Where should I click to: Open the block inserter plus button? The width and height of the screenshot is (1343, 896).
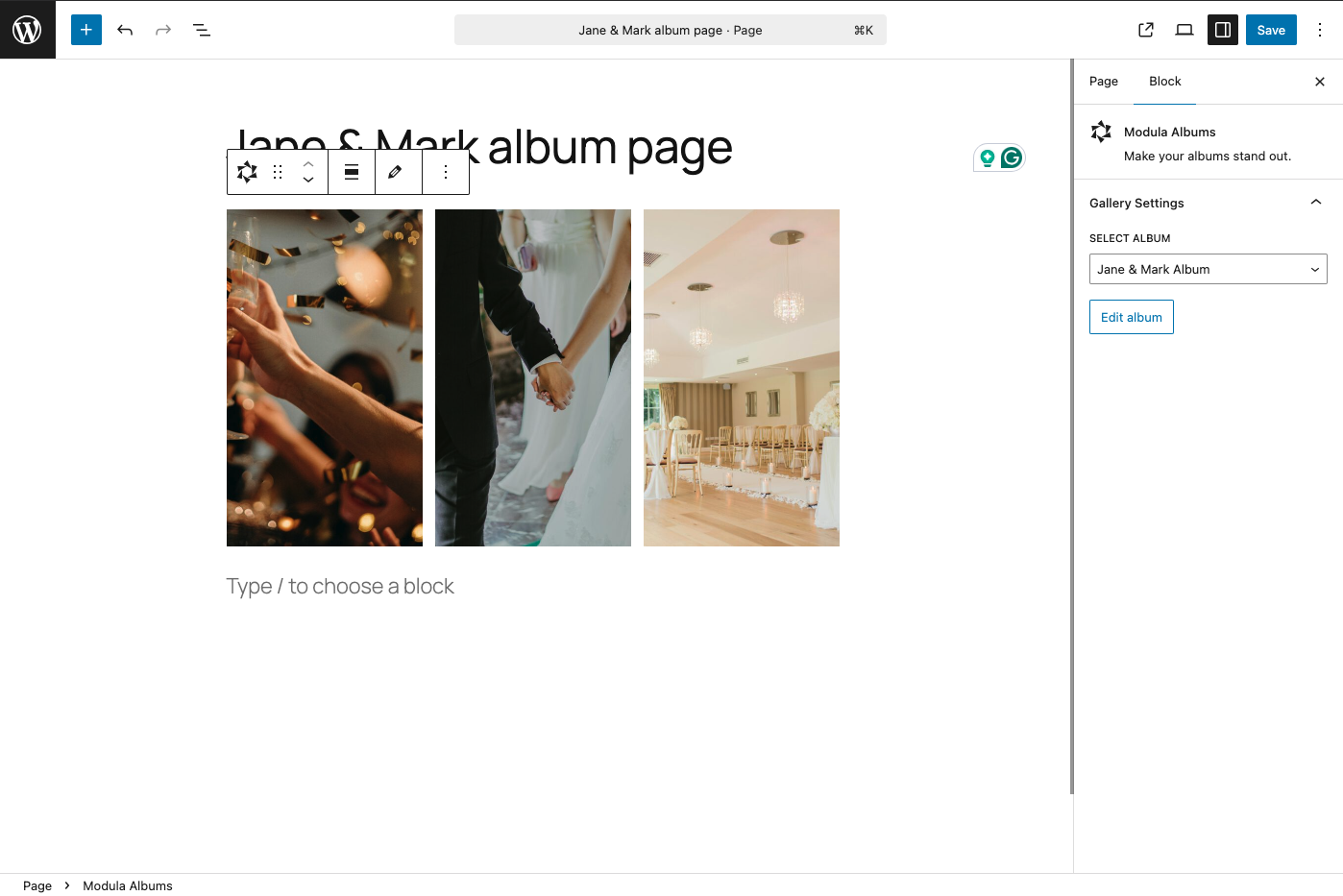pyautogui.click(x=86, y=30)
